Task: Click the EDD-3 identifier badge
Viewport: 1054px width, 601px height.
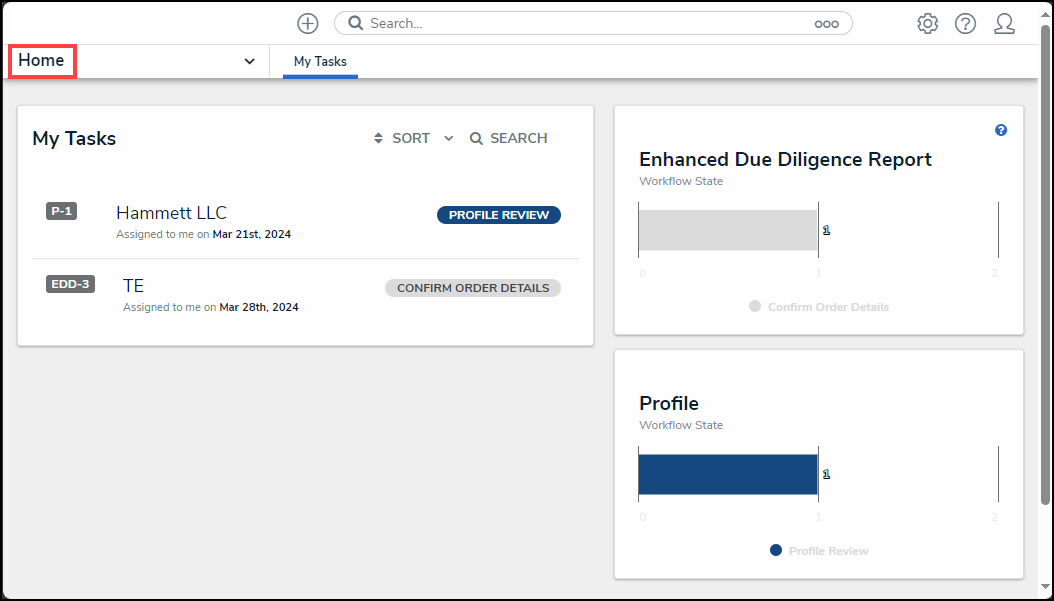Action: (x=71, y=284)
